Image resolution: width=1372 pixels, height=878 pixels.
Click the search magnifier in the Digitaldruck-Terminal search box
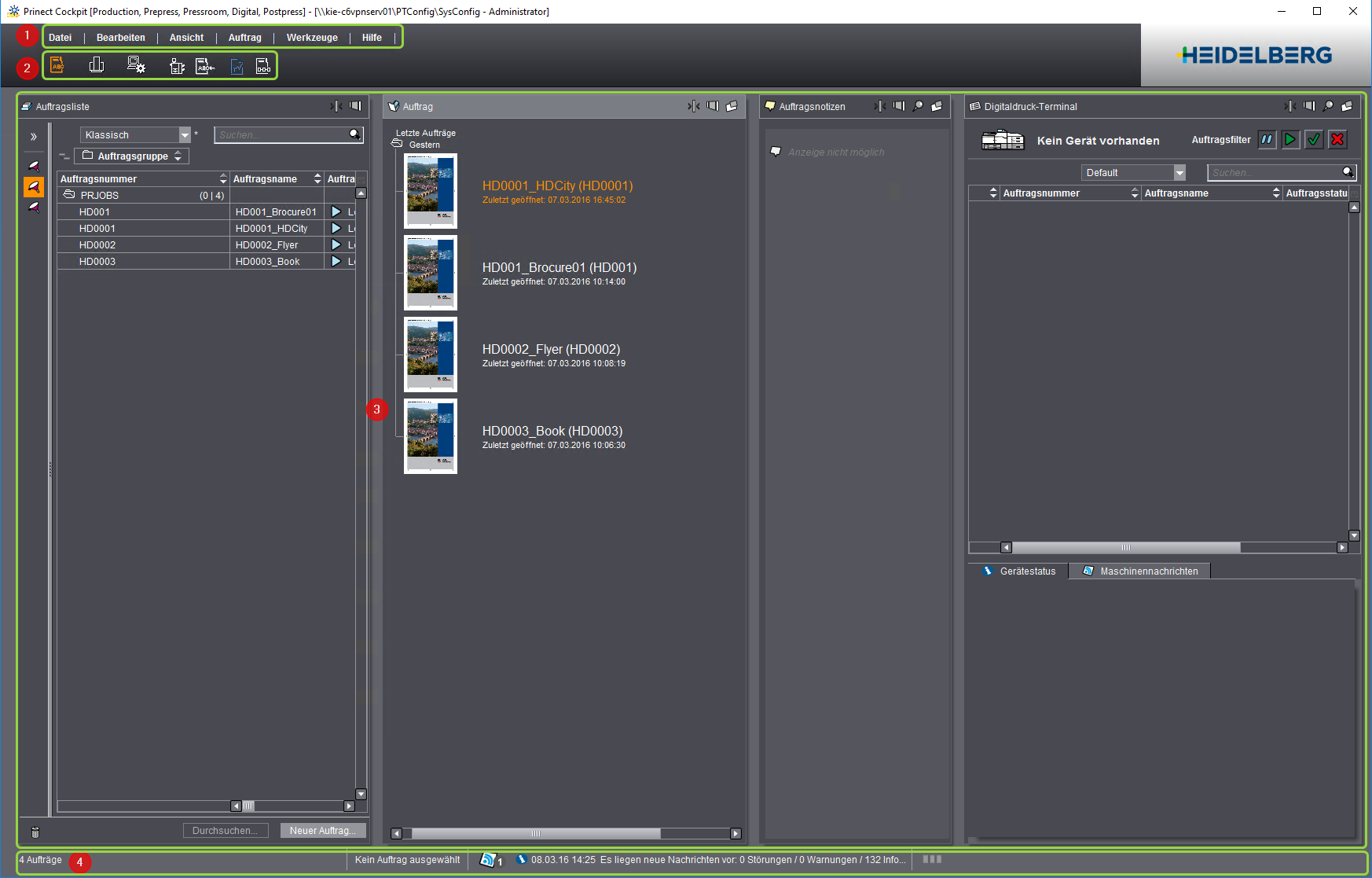point(1348,172)
